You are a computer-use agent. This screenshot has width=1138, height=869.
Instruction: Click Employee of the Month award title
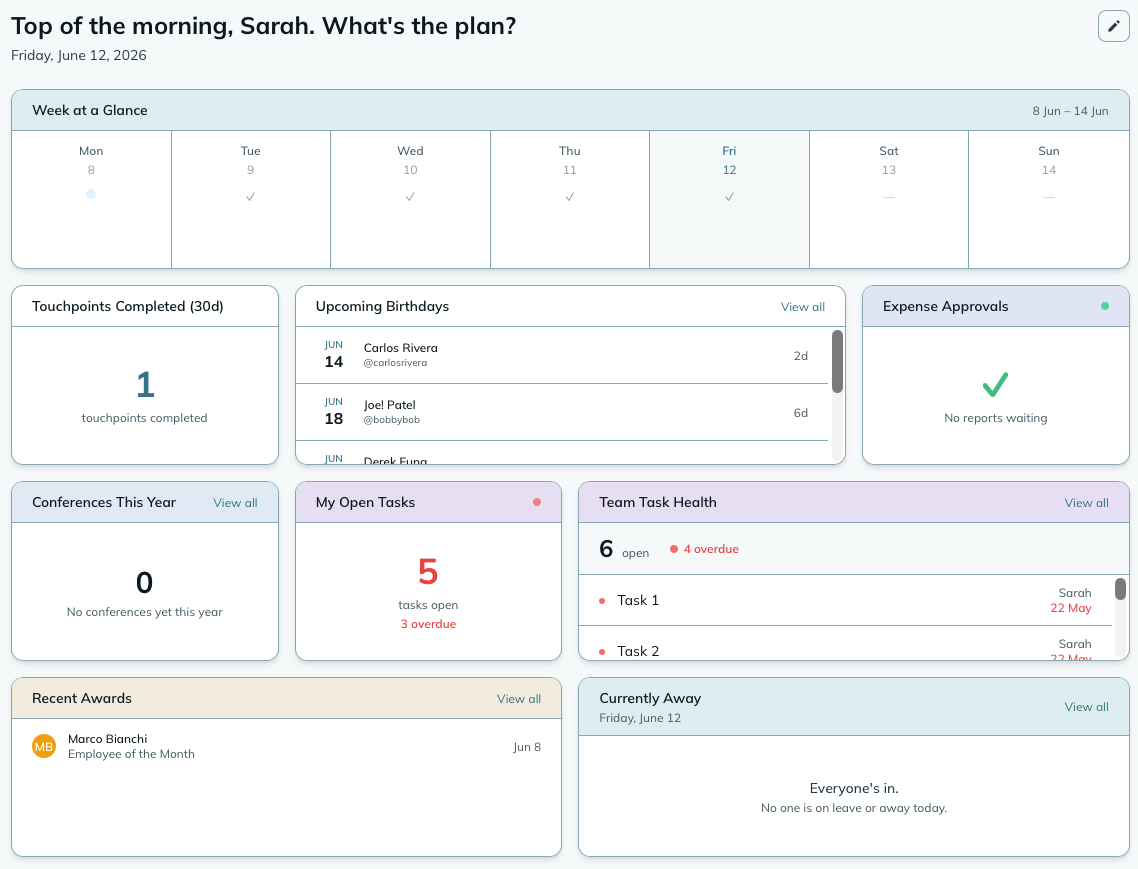click(131, 754)
